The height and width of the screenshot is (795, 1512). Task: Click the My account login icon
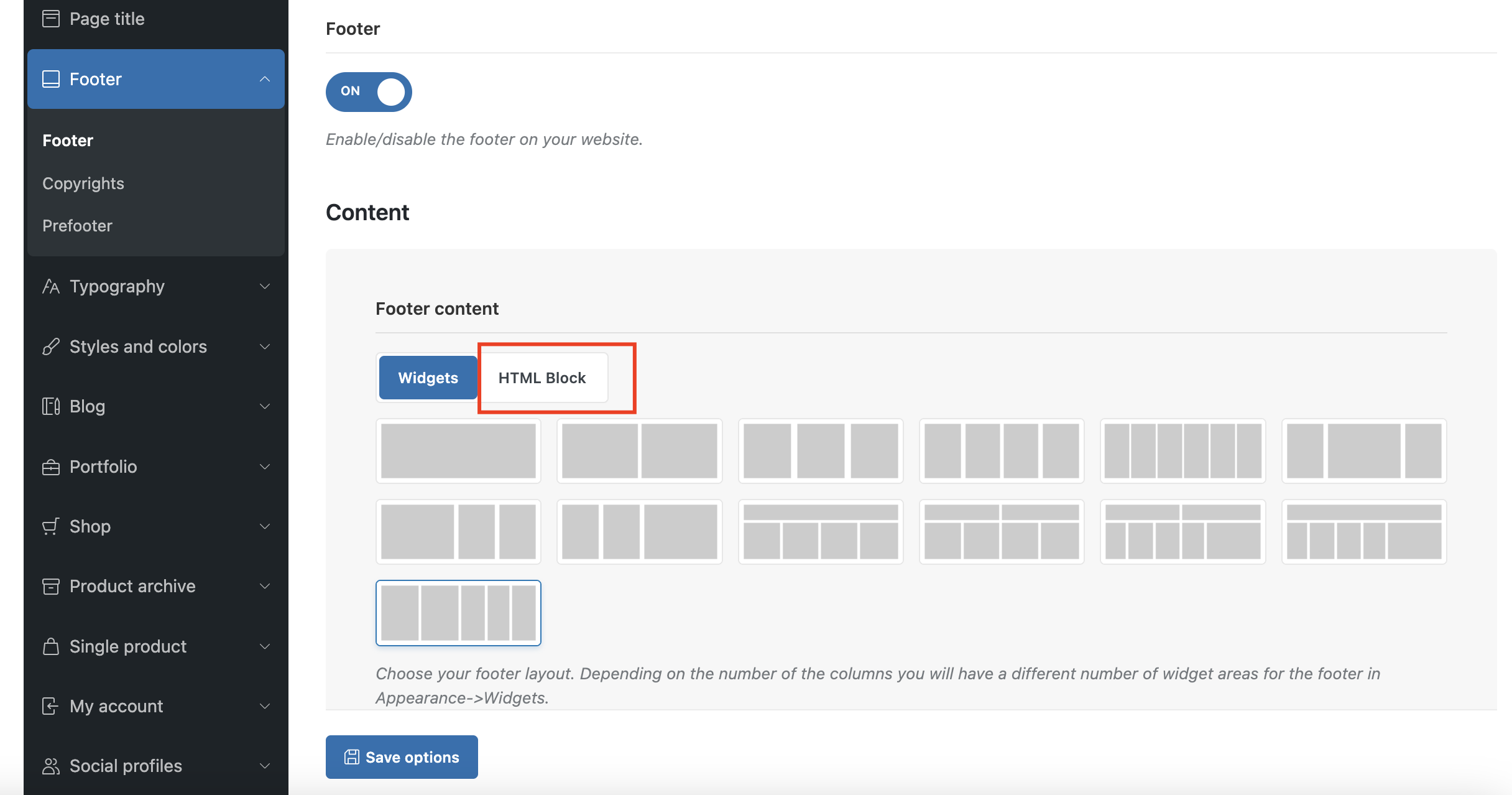51,706
